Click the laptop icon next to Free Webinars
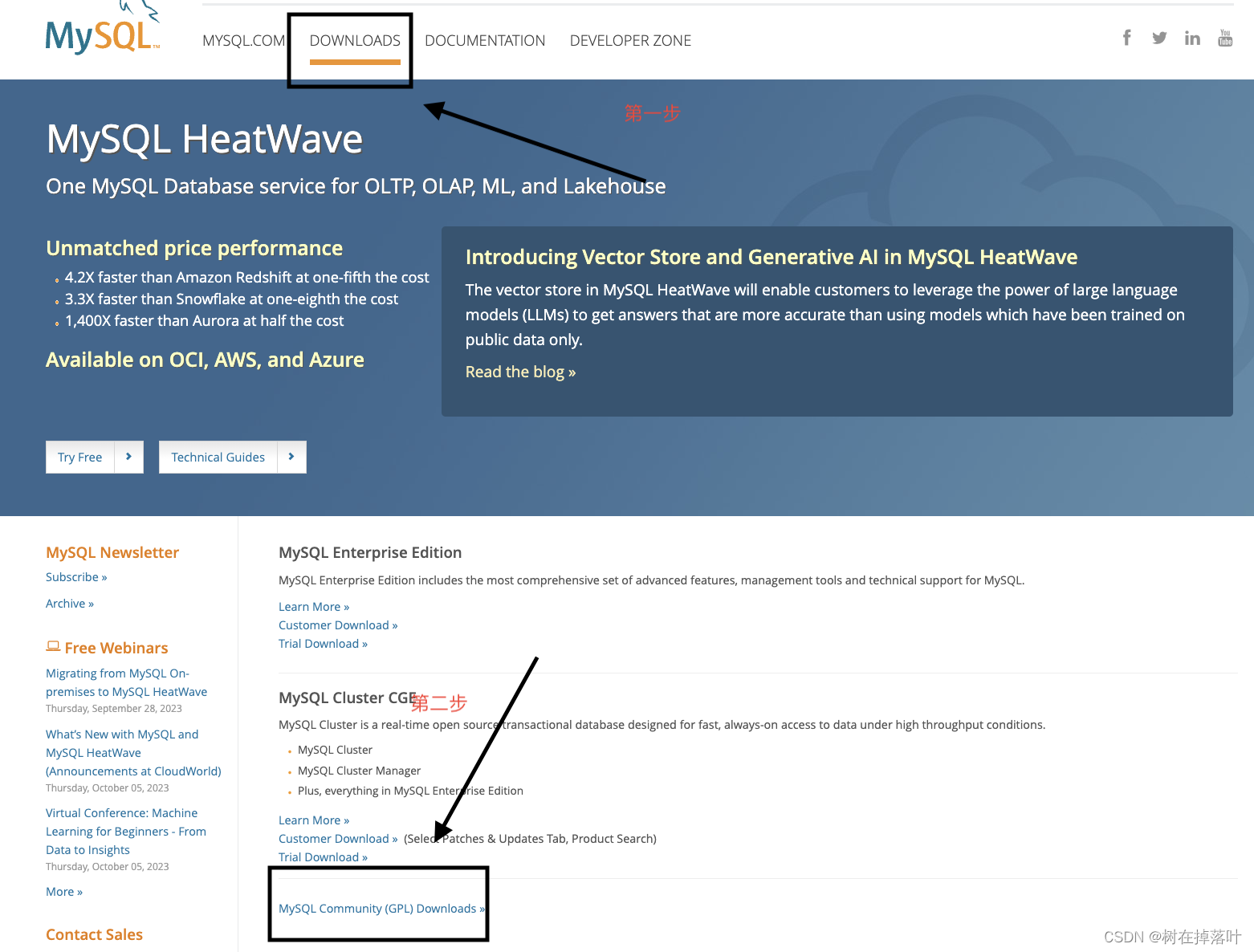 click(x=53, y=646)
